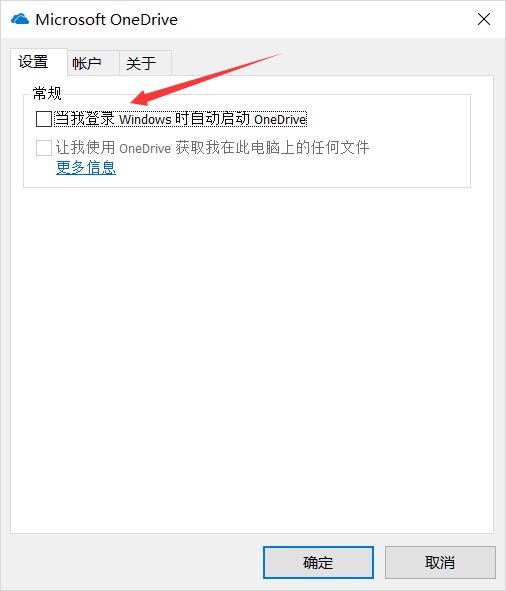Click the 常规 group box heading
The width and height of the screenshot is (506, 591).
[47, 93]
